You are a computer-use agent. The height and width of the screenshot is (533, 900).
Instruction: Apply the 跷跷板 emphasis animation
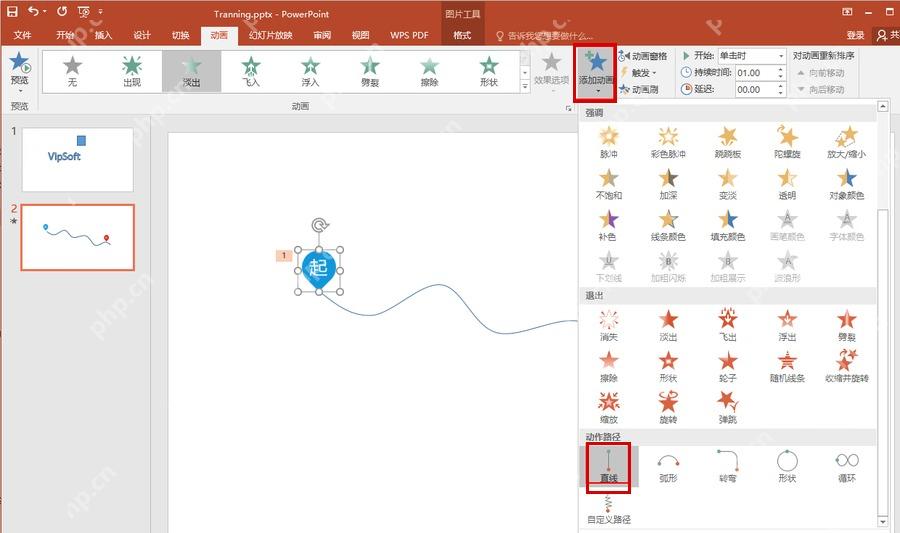pyautogui.click(x=728, y=142)
